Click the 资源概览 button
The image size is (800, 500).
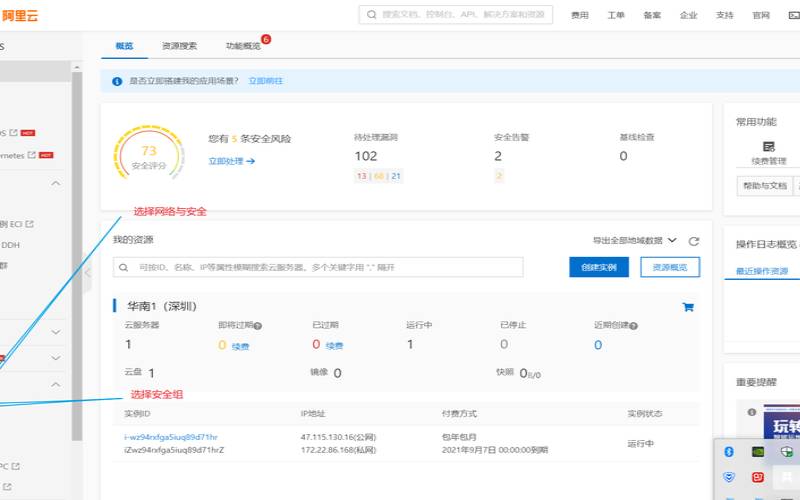pyautogui.click(x=670, y=267)
